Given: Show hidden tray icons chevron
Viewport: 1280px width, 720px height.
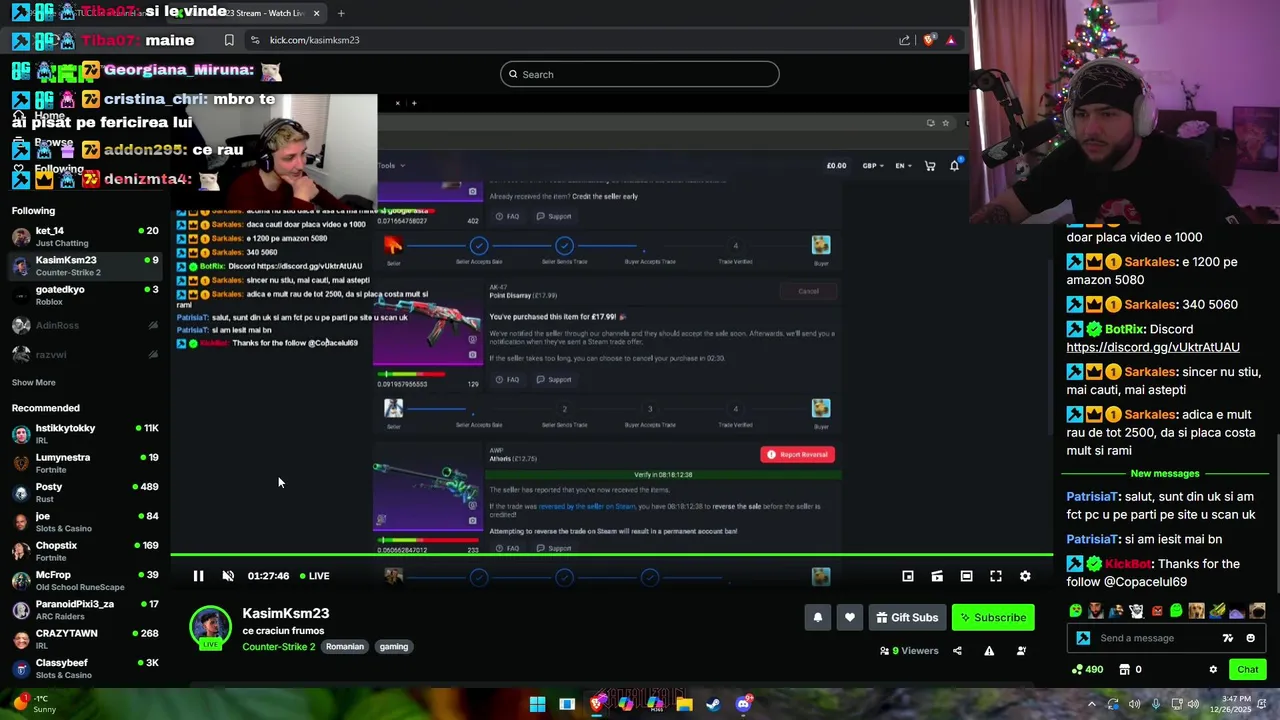Looking at the screenshot, I should [x=1092, y=704].
